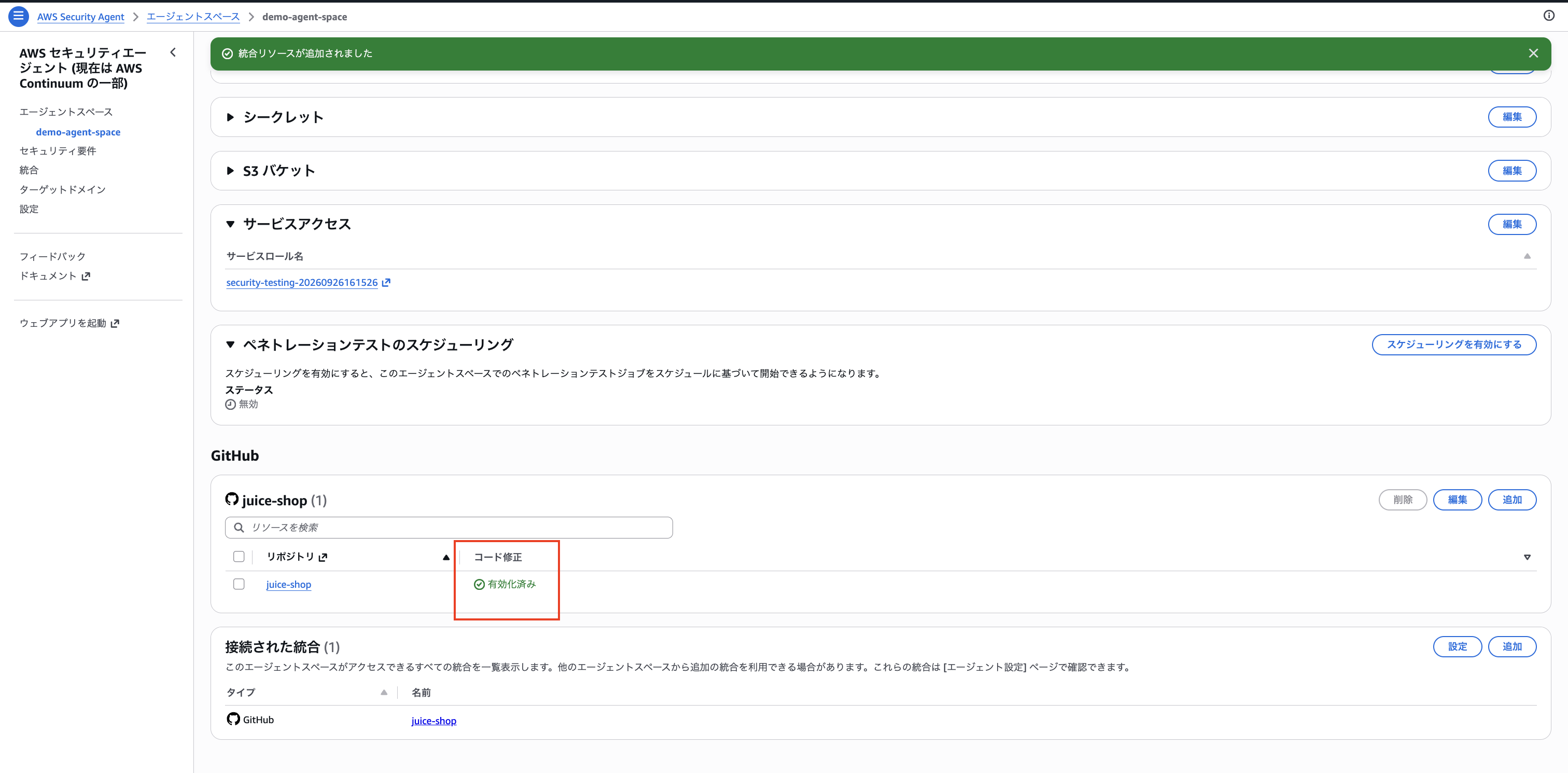Image resolution: width=1568 pixels, height=773 pixels.
Task: Click the green check icon in the success banner
Action: point(227,53)
